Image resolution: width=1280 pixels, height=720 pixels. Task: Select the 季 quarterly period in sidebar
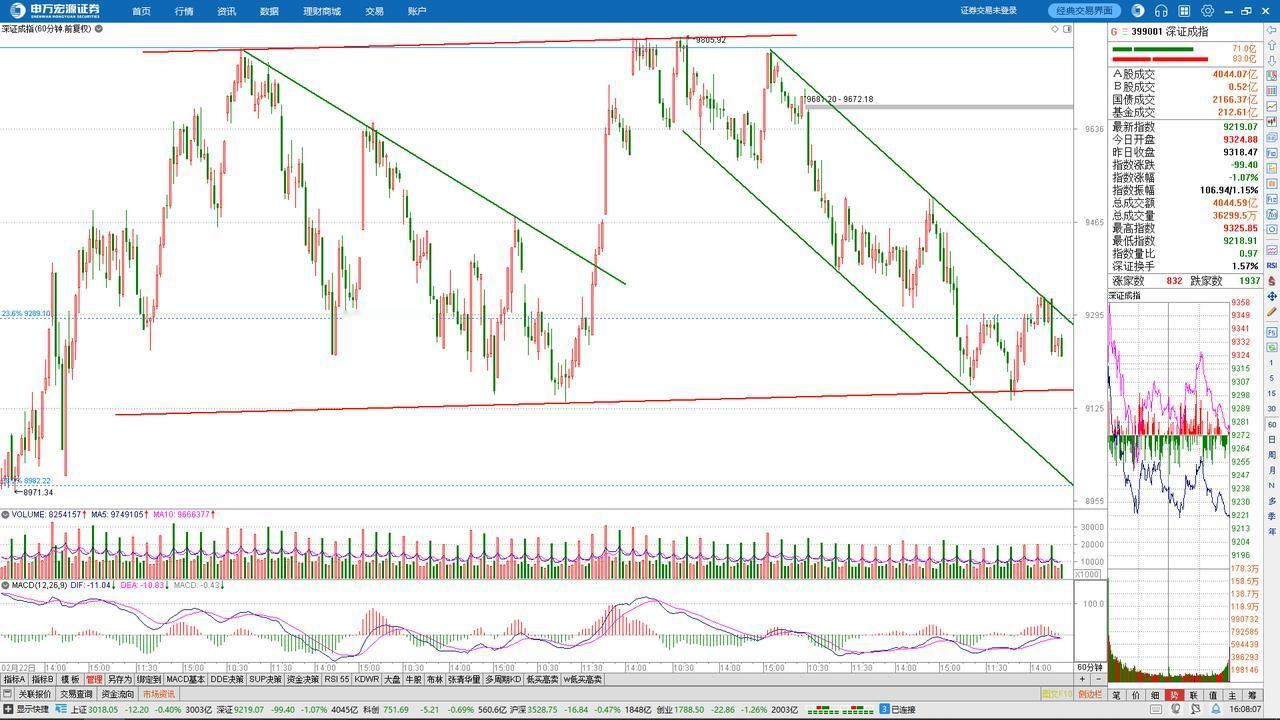point(1272,516)
